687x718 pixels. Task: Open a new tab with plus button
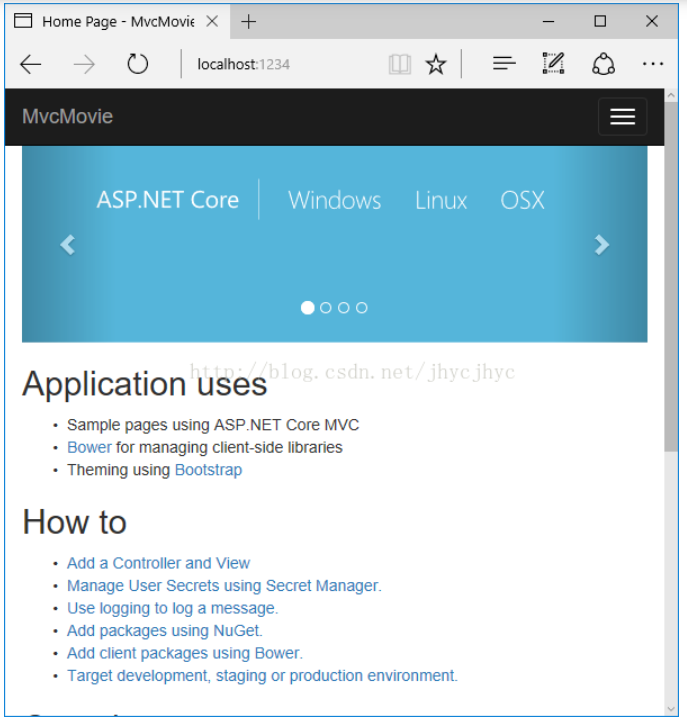pos(248,22)
